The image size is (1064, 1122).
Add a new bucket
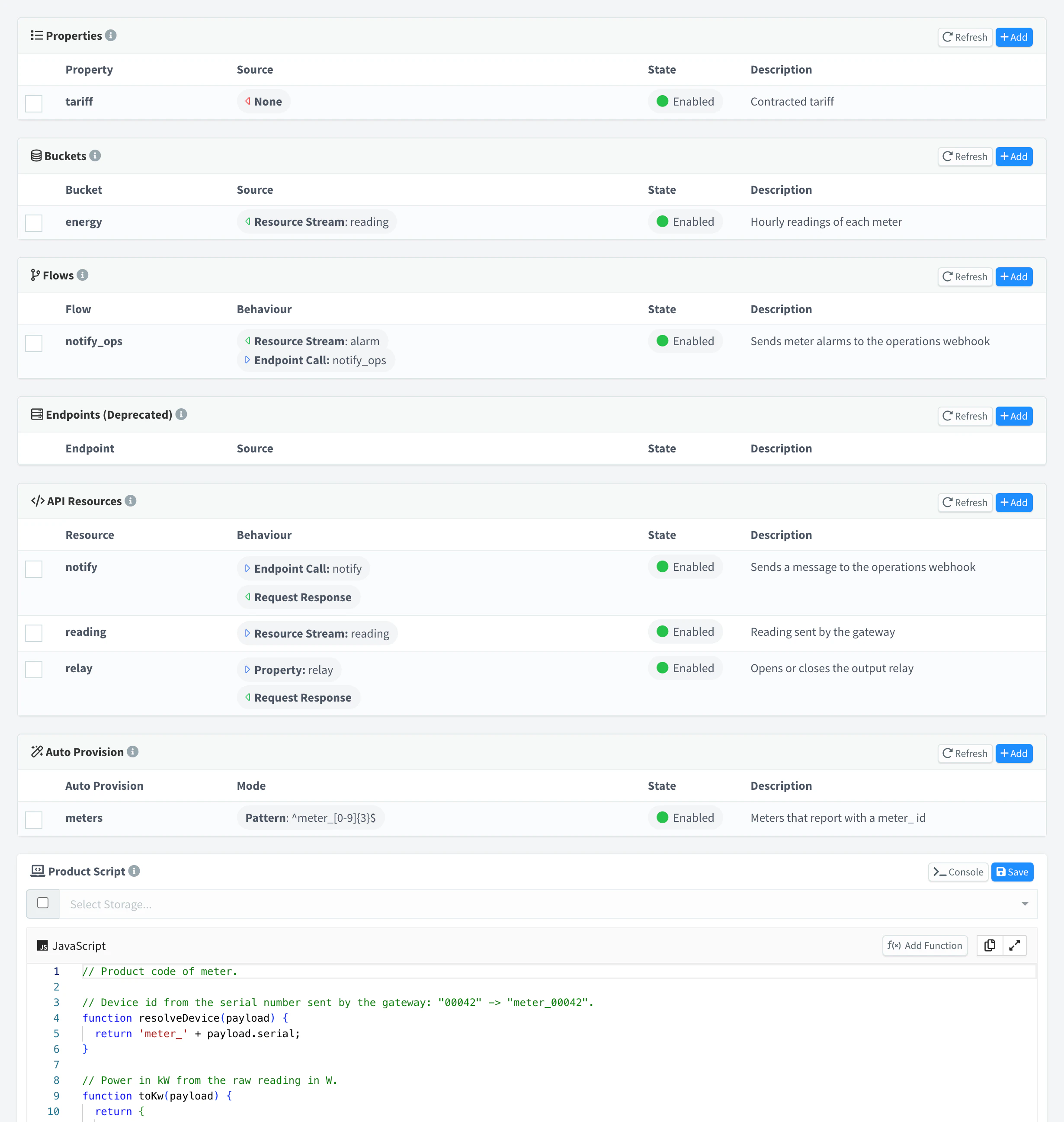pyautogui.click(x=1014, y=157)
